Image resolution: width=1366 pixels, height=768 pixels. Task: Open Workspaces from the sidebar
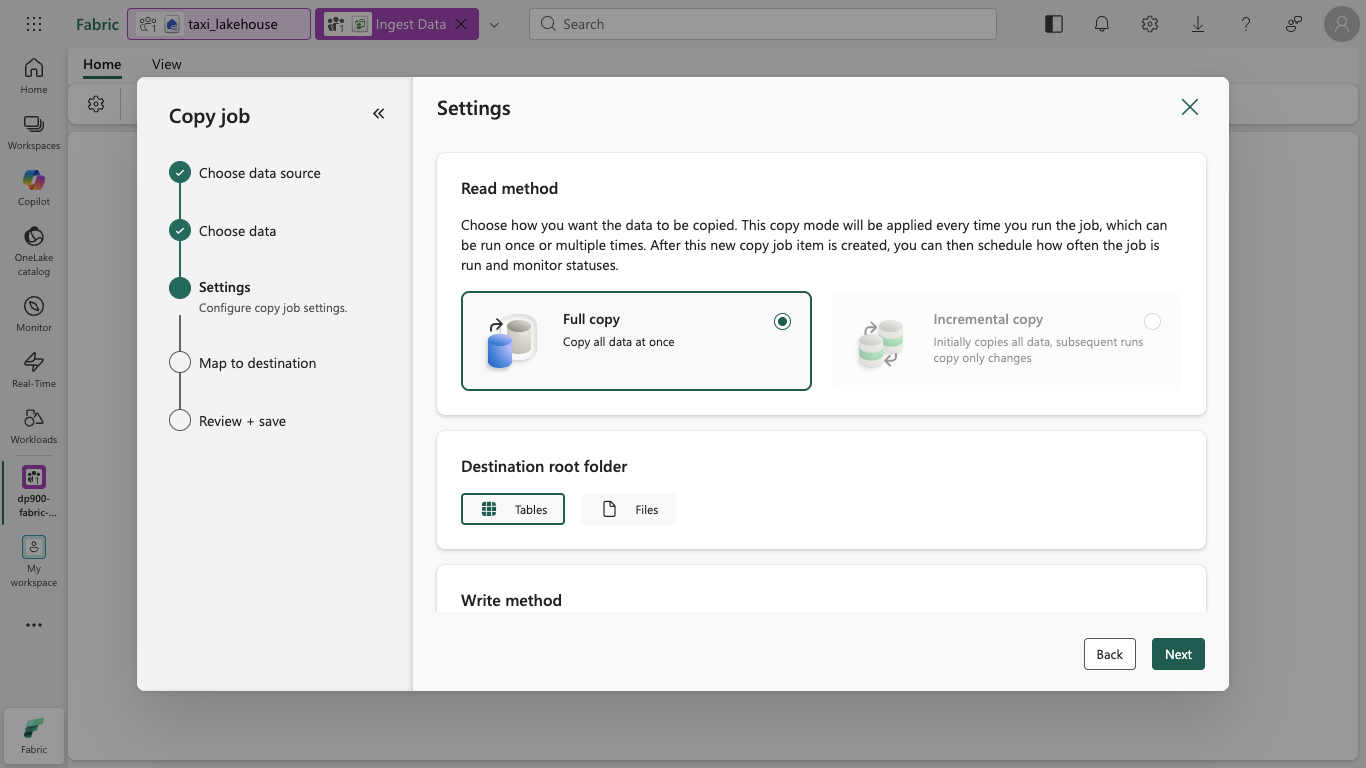pos(34,132)
